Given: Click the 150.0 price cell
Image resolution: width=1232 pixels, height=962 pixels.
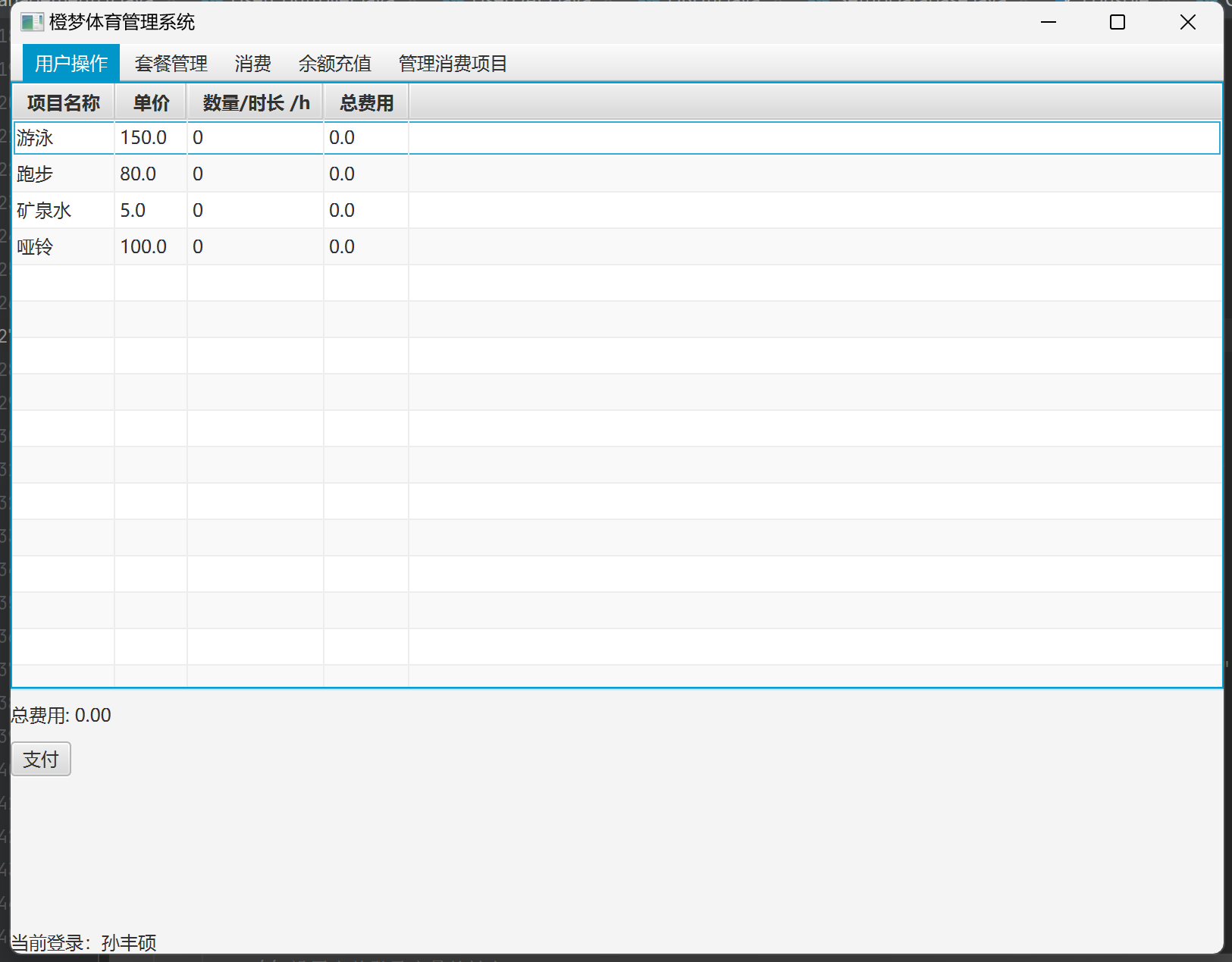Looking at the screenshot, I should (x=151, y=138).
